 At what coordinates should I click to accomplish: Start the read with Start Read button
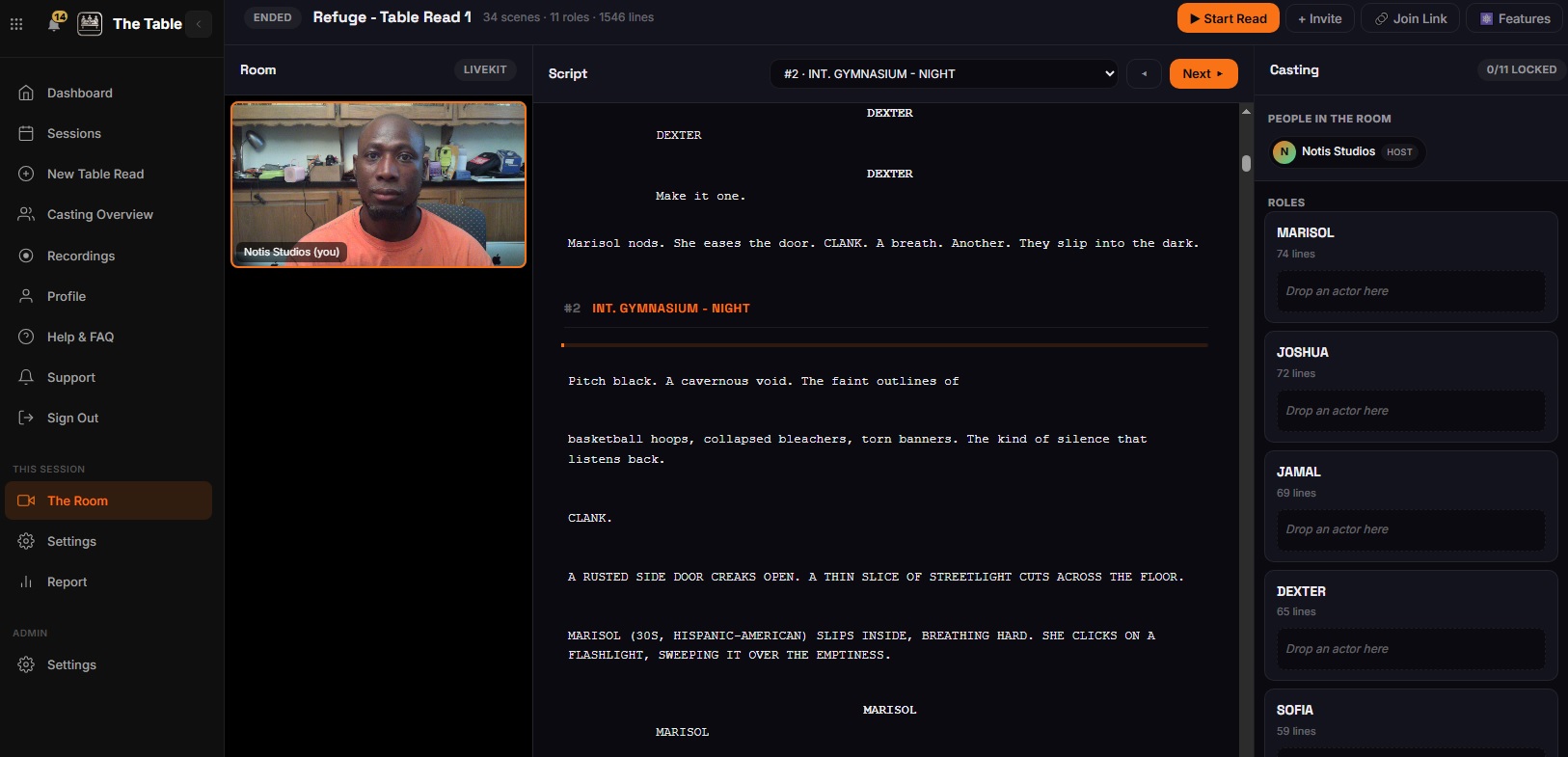(1229, 18)
